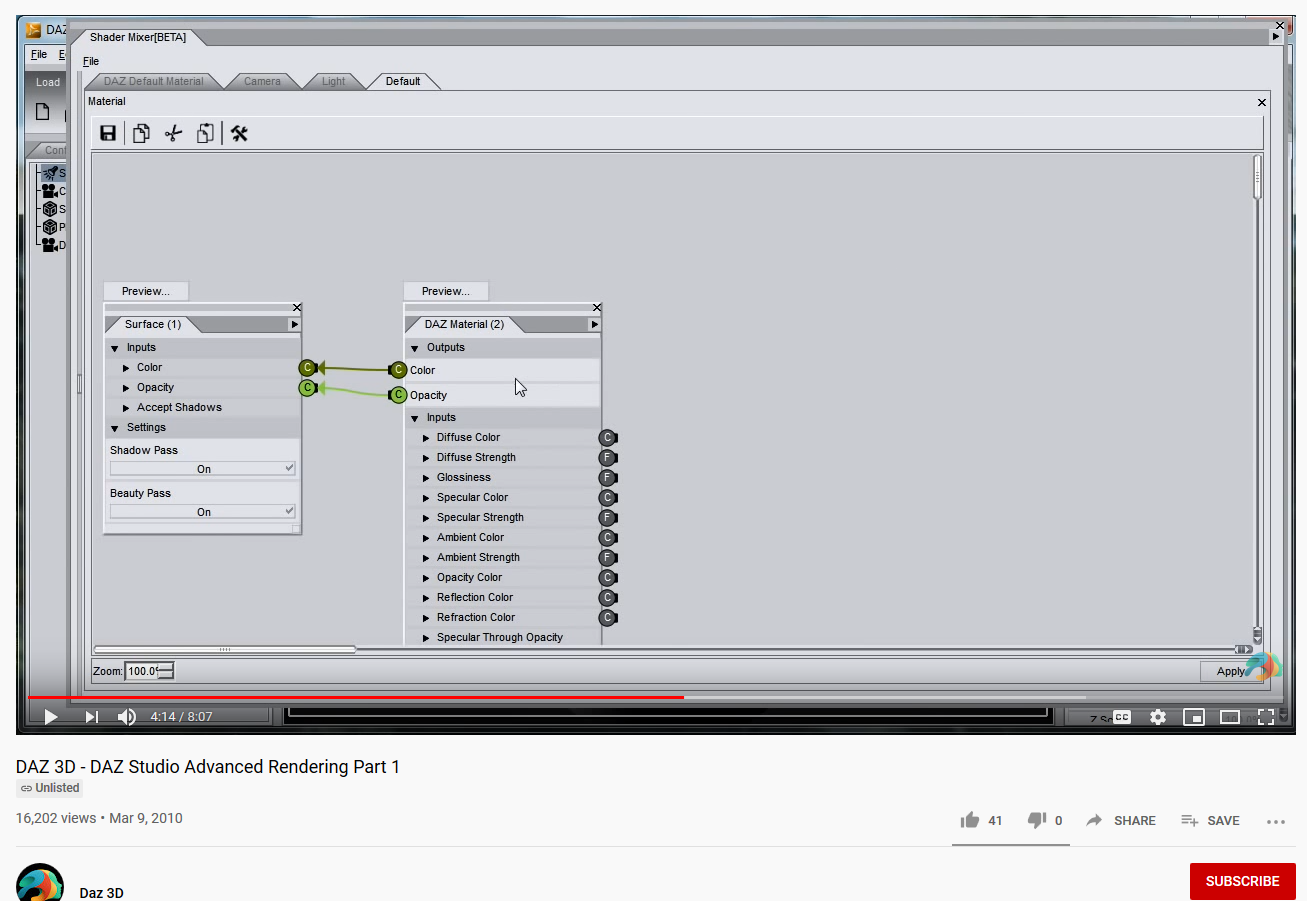Click the Ambient Strength connector
This screenshot has width=1308, height=906.
(608, 558)
